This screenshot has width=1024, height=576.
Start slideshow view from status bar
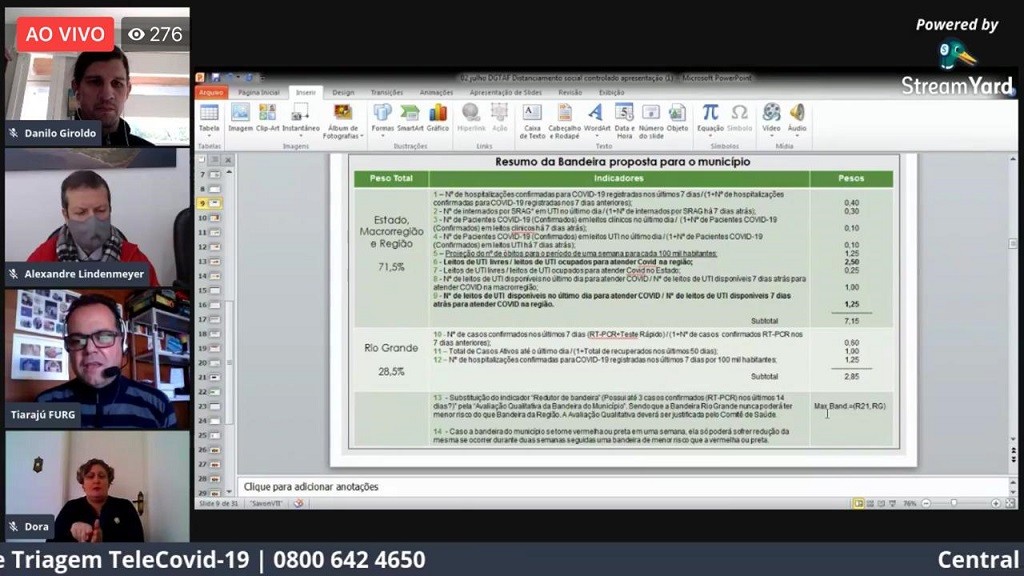coord(891,503)
